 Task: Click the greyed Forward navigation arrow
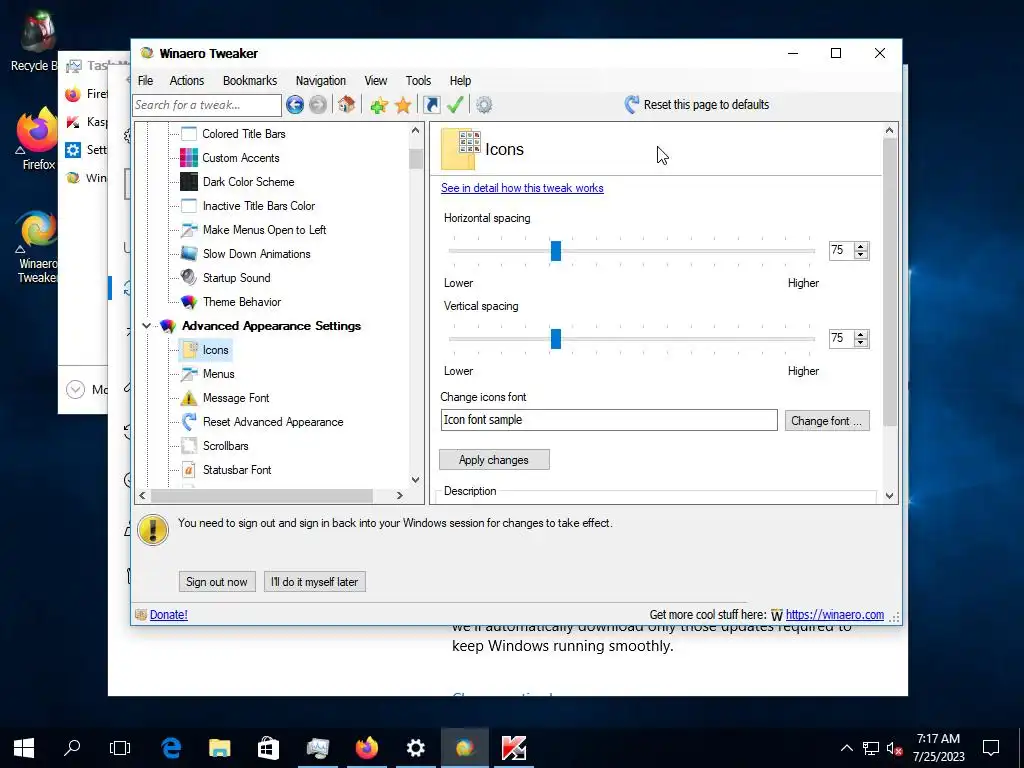(317, 104)
